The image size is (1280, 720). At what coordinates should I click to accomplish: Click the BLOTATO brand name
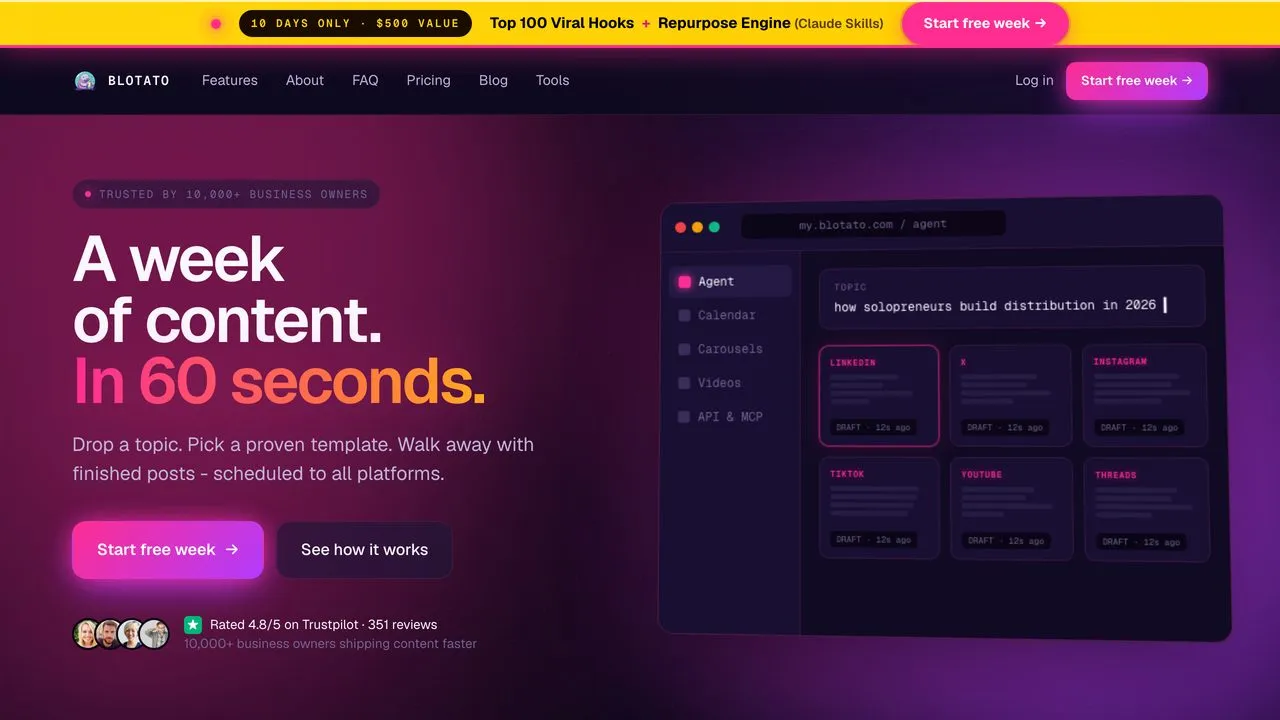139,81
